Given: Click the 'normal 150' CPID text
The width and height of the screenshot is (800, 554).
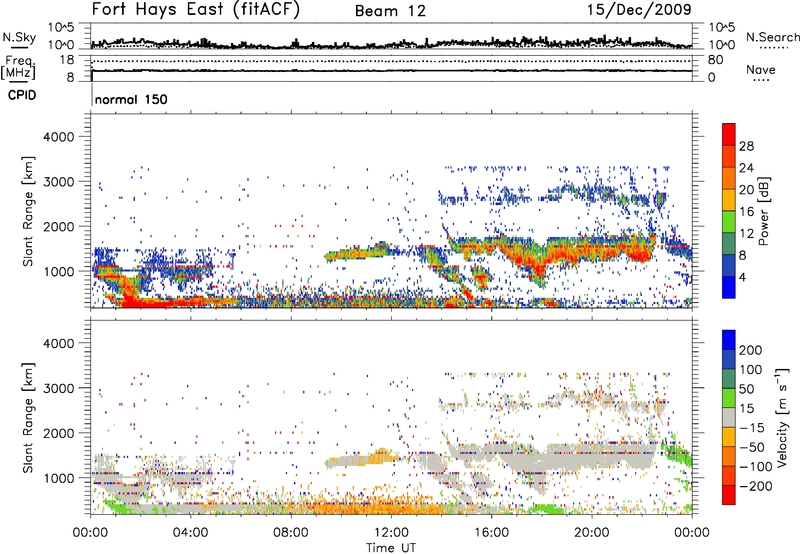Looking at the screenshot, I should coord(131,99).
